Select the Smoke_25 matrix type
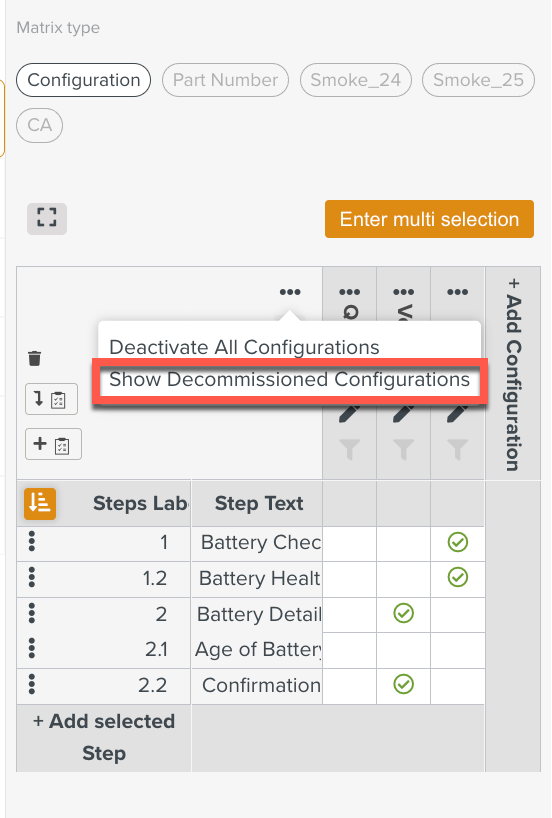Viewport: 552px width, 818px height. pyautogui.click(x=478, y=80)
